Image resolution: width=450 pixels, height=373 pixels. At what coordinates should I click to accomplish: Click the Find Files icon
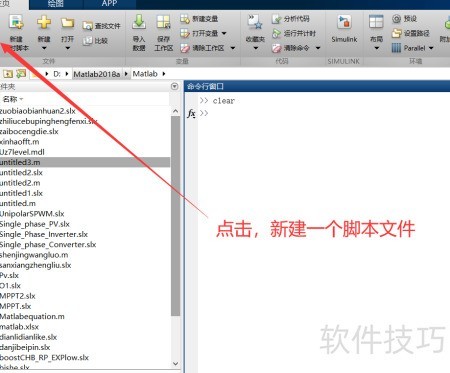[x=88, y=26]
